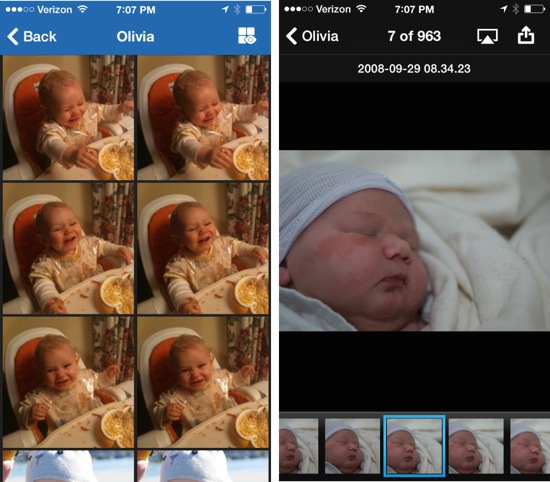Tap the Olivia back button in the right screen
Screen dimensions: 550x482
point(312,36)
